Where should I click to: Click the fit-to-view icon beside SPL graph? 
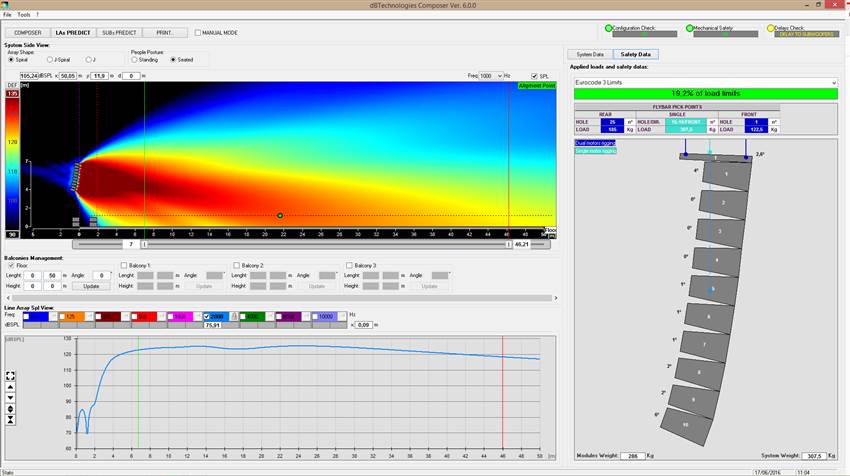click(10, 376)
